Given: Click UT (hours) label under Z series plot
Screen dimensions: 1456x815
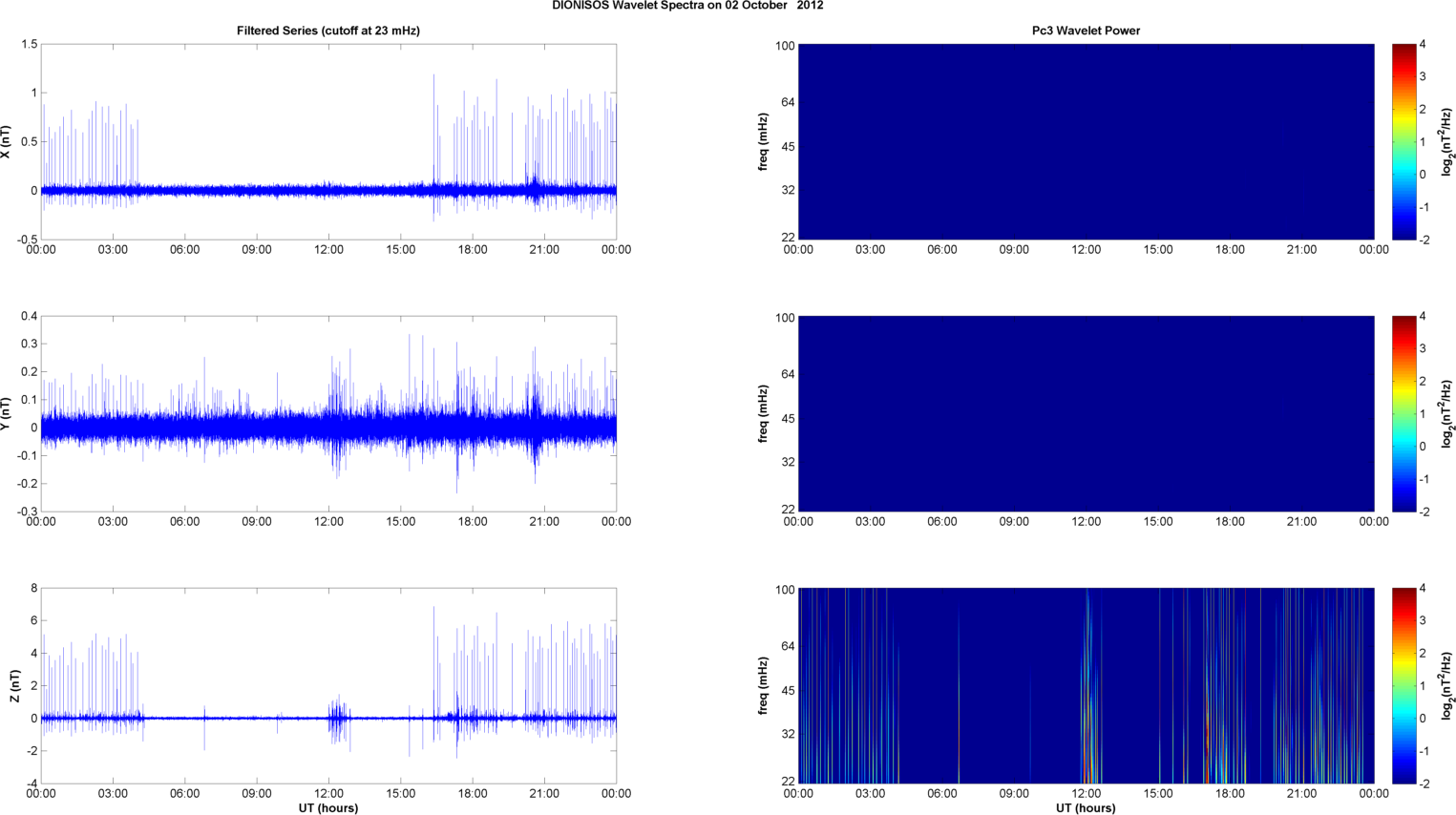Looking at the screenshot, I should click(x=328, y=807).
